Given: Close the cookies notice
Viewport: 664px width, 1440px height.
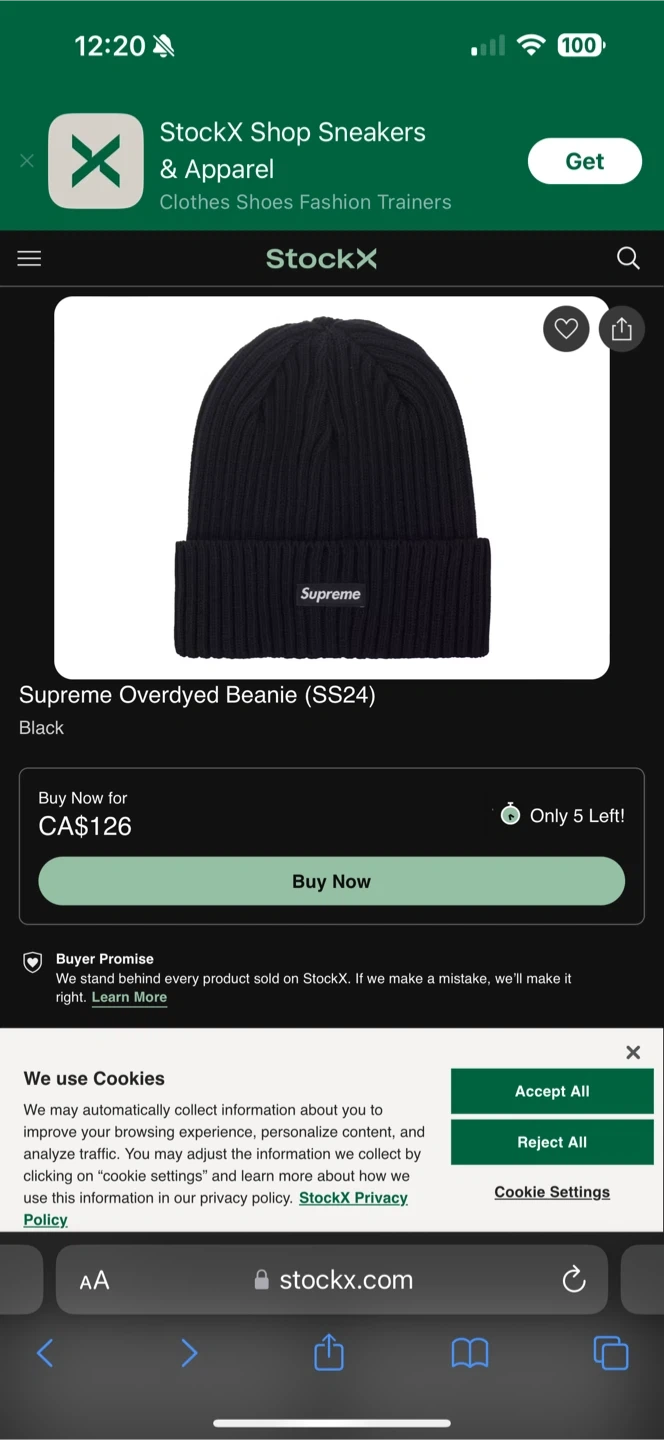Looking at the screenshot, I should point(633,1052).
